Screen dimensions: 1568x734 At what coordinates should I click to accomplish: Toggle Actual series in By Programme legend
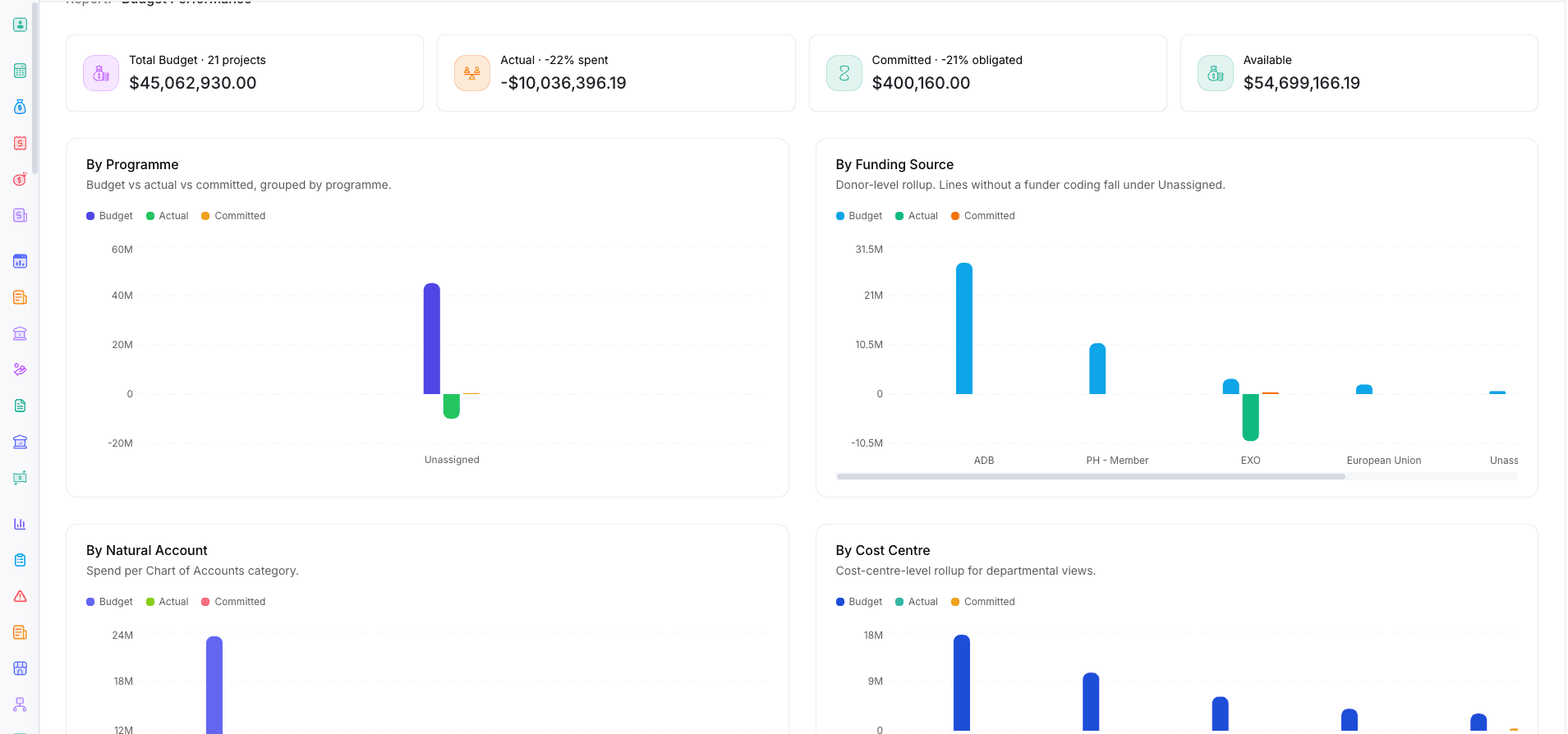[168, 216]
